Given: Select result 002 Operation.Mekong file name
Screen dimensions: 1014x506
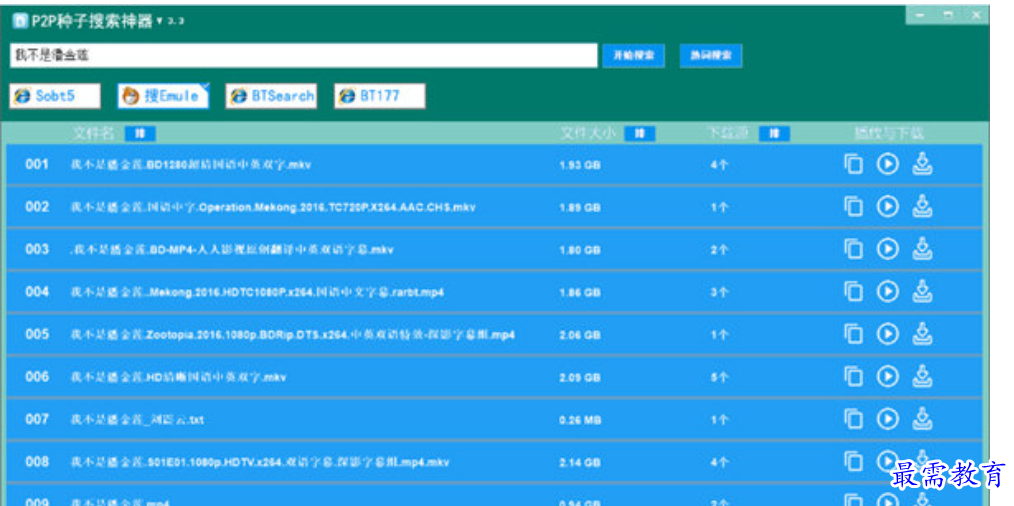Looking at the screenshot, I should pos(273,207).
